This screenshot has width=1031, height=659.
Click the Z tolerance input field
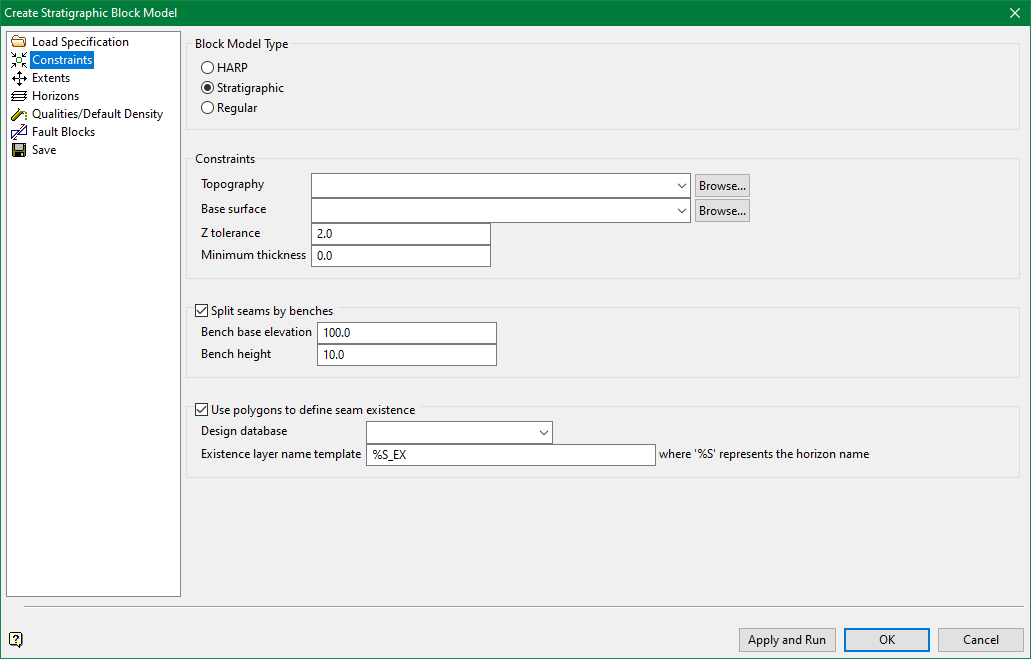point(401,233)
